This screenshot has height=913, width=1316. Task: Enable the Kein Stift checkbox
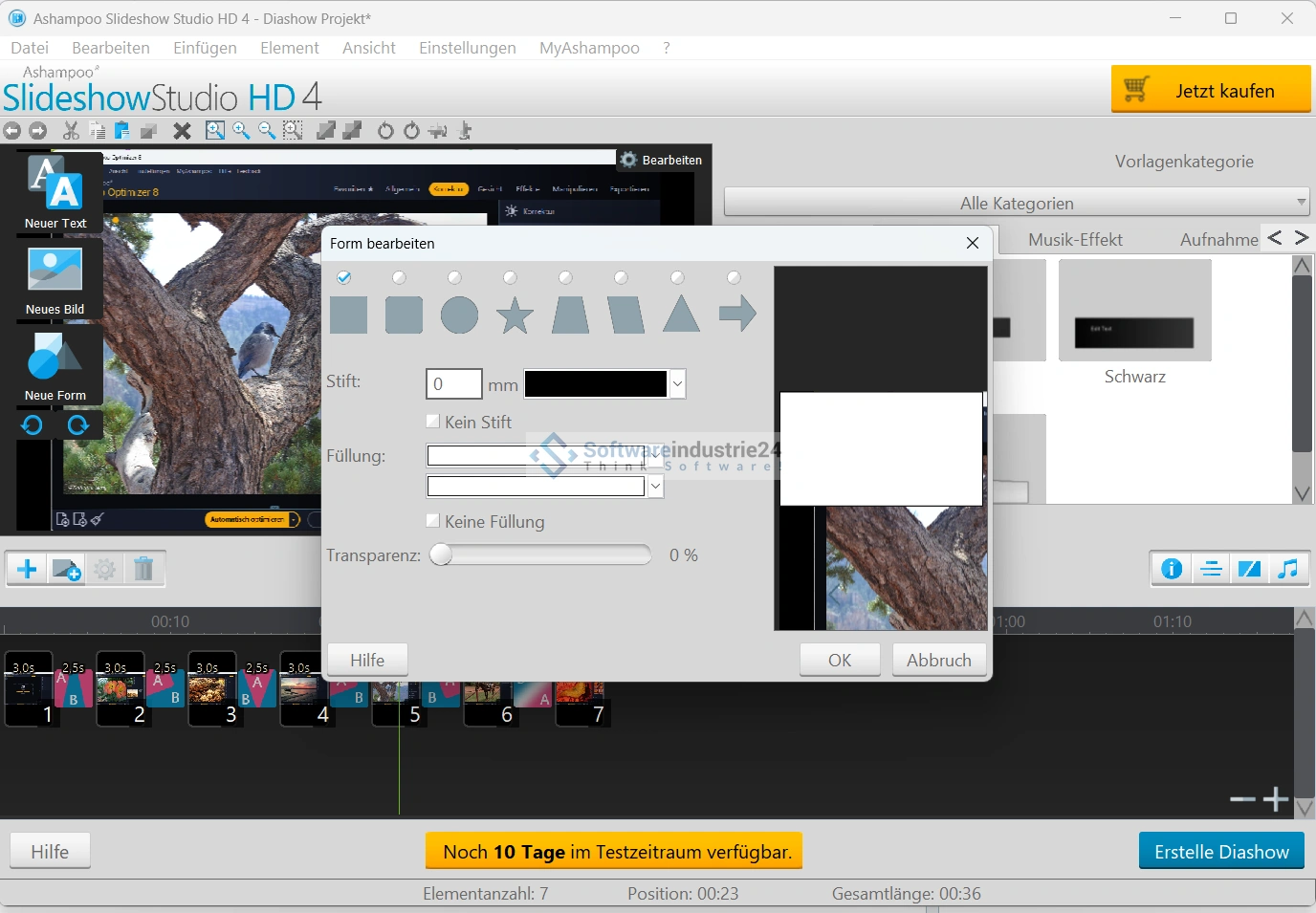tap(433, 422)
